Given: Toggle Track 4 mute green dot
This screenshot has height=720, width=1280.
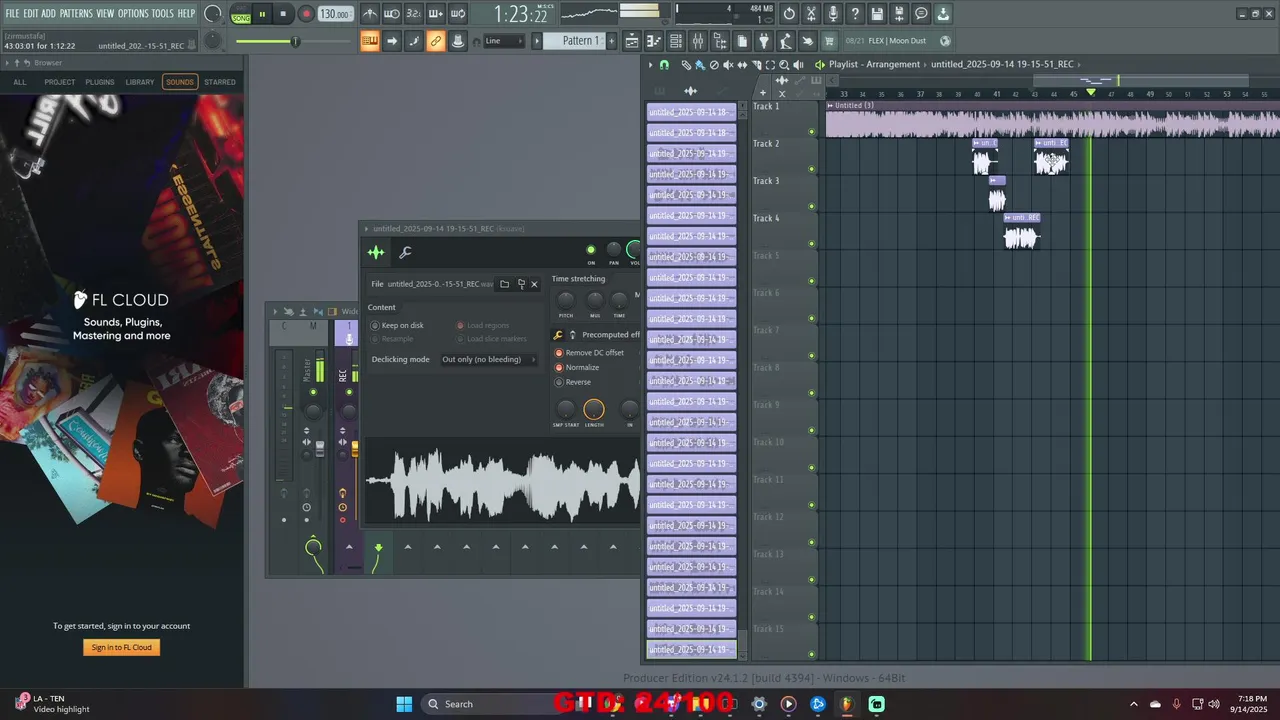Looking at the screenshot, I should point(811,243).
